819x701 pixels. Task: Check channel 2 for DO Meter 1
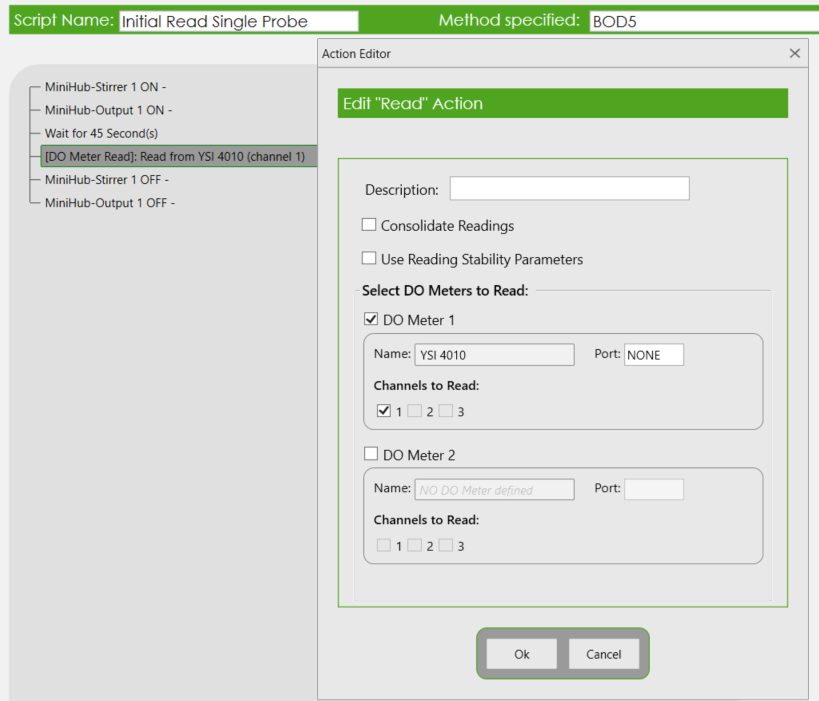414,411
